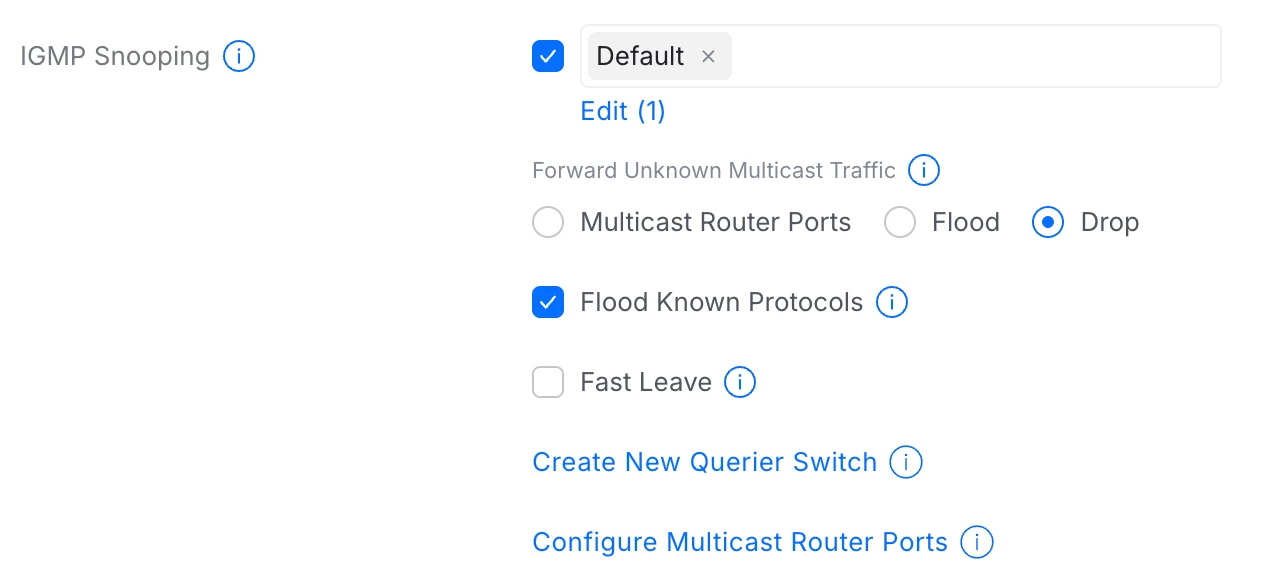Image resolution: width=1282 pixels, height=584 pixels.
Task: Follow the Configure Multicast Router Ports link
Action: [739, 542]
